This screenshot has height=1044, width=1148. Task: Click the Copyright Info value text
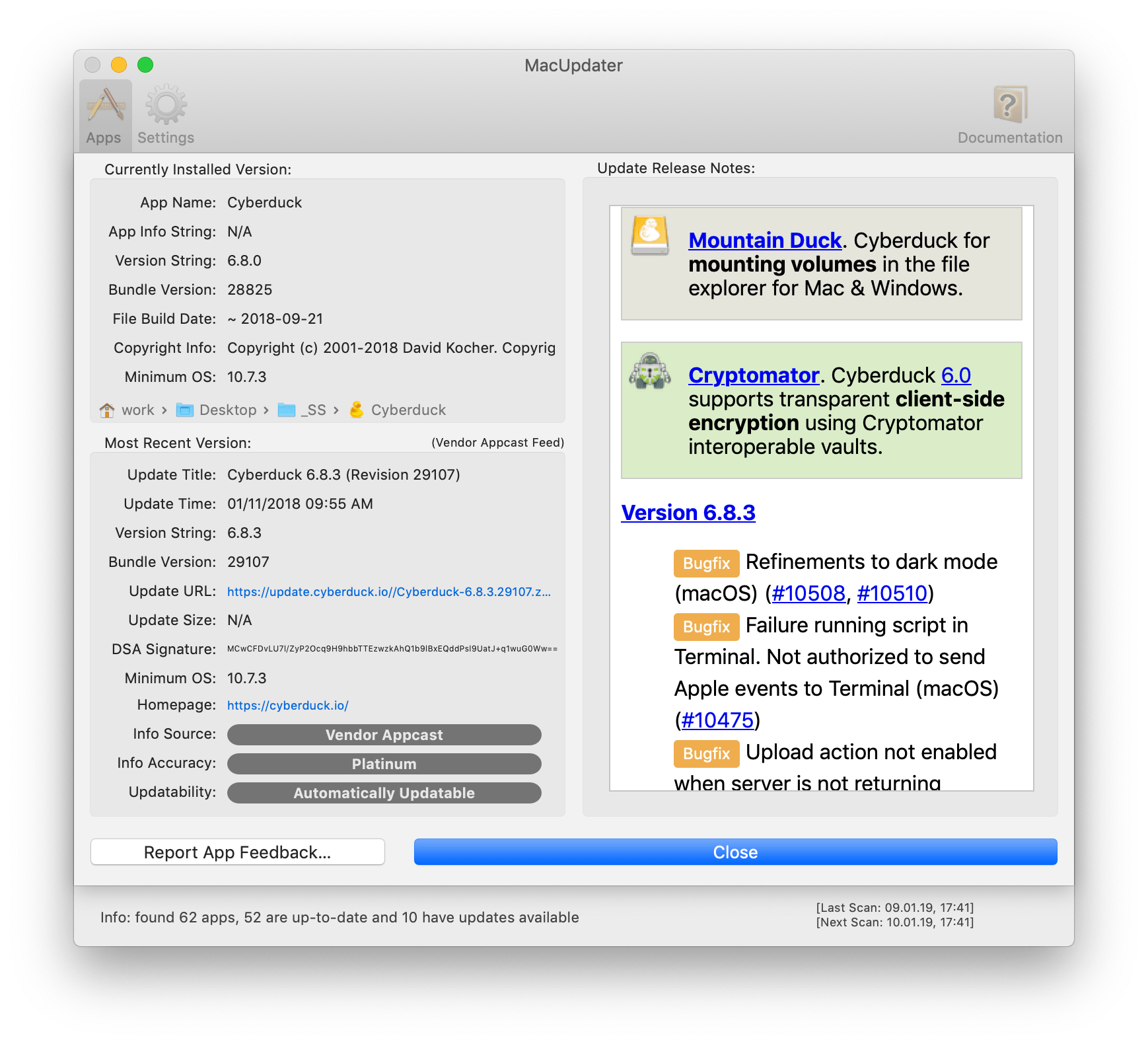click(x=391, y=348)
